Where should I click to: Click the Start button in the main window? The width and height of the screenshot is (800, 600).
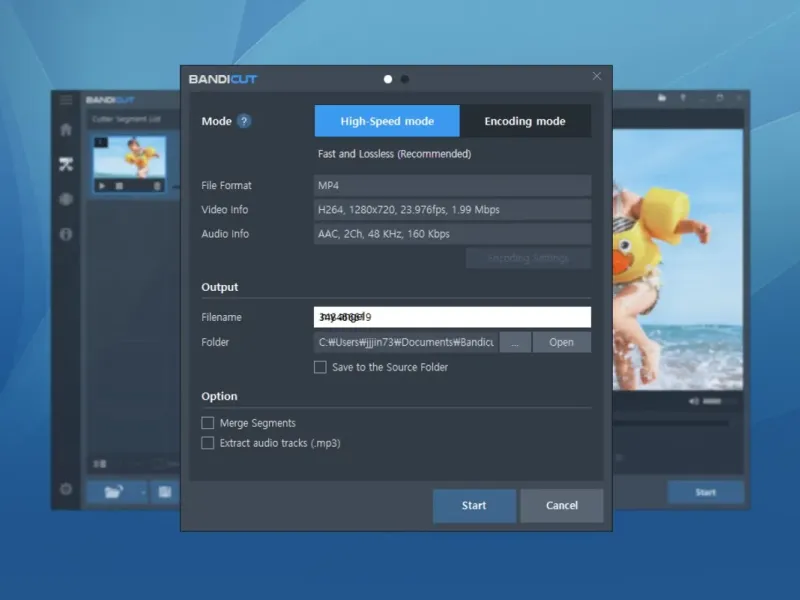coord(706,492)
